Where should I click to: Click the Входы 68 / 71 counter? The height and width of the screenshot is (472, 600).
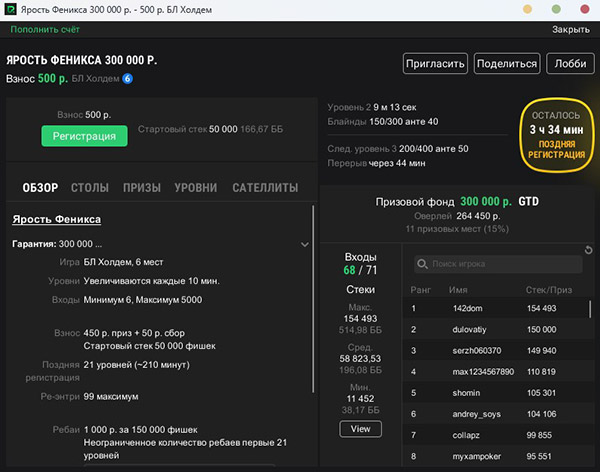pos(360,270)
